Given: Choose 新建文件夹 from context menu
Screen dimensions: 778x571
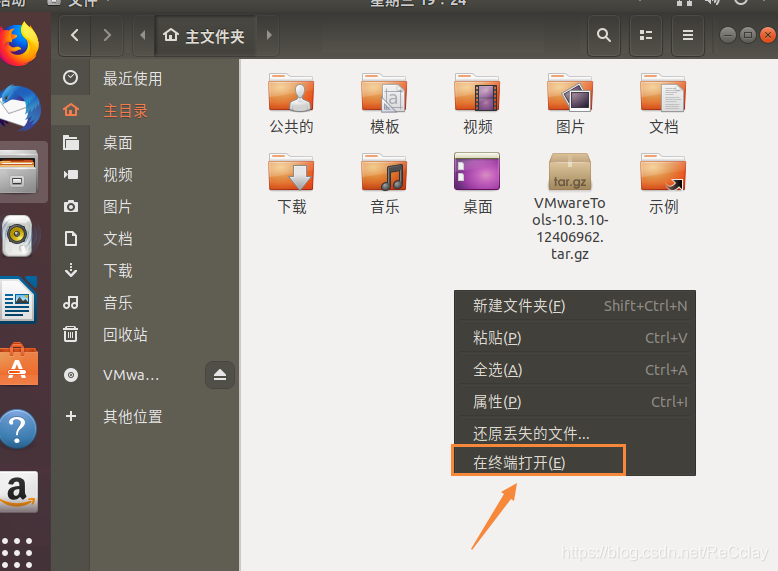Looking at the screenshot, I should coord(575,306).
